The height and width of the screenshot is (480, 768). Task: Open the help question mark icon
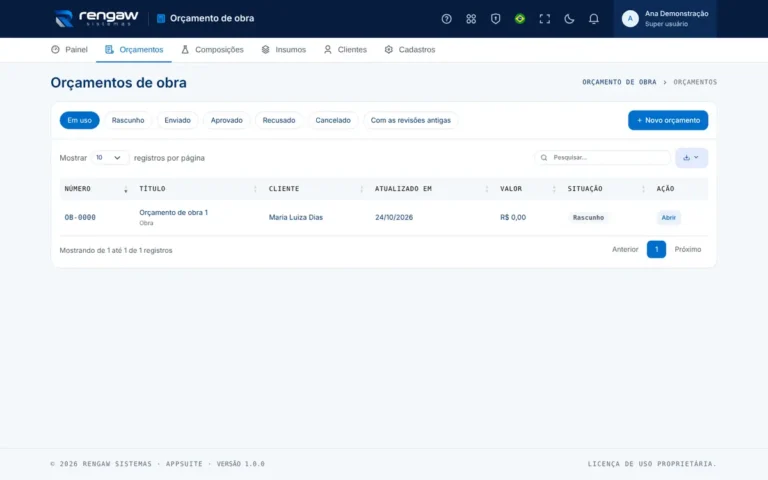point(446,19)
